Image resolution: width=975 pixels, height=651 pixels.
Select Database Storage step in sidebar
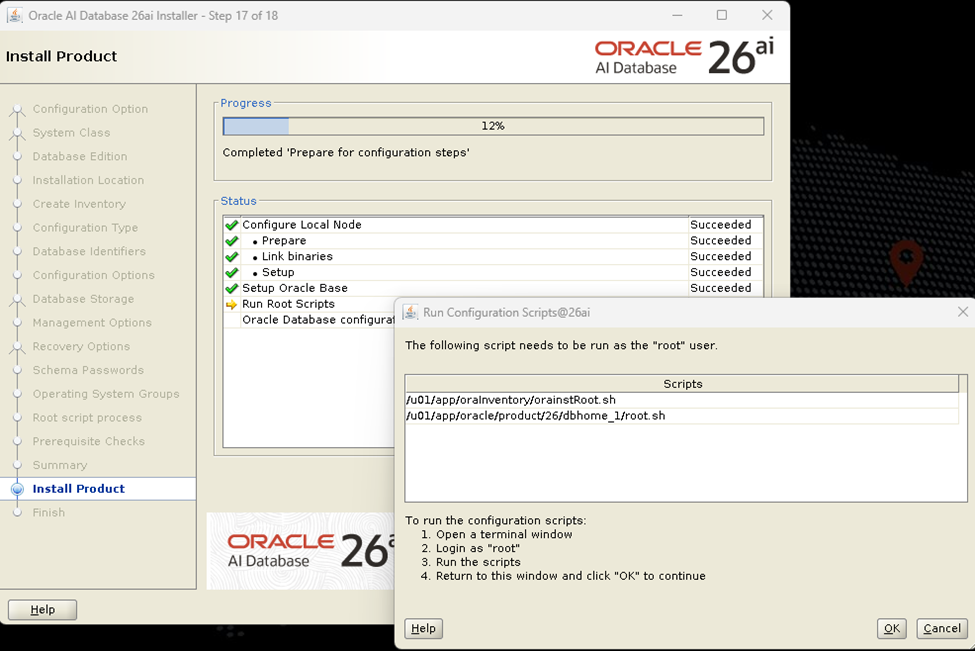pyautogui.click(x=83, y=298)
